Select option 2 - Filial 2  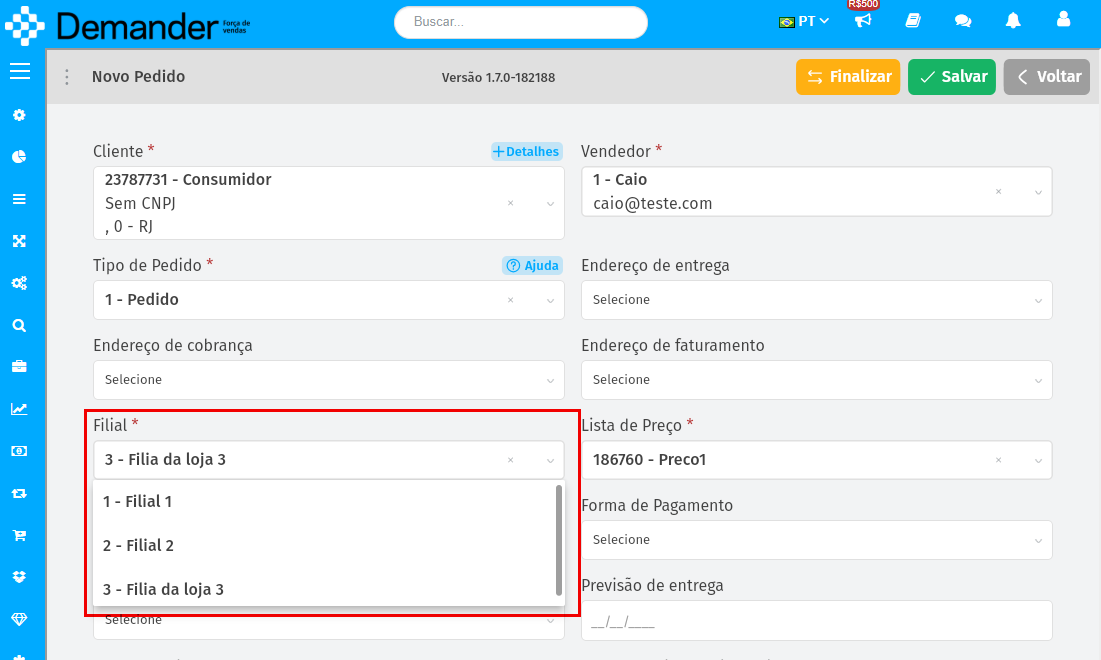(x=324, y=546)
